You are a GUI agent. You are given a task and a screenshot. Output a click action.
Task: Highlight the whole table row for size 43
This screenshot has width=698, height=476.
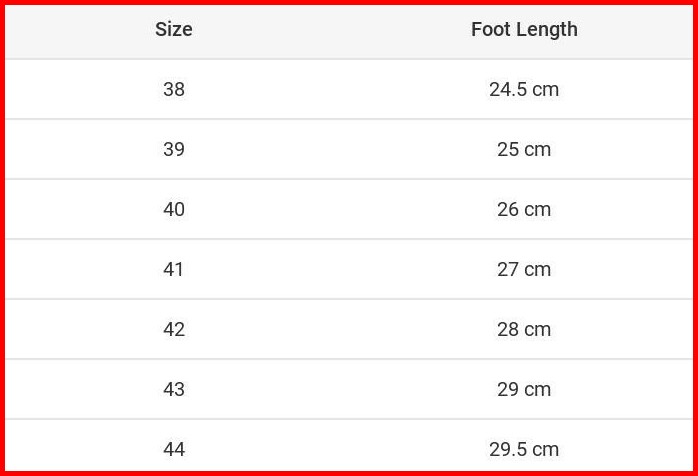[x=349, y=389]
